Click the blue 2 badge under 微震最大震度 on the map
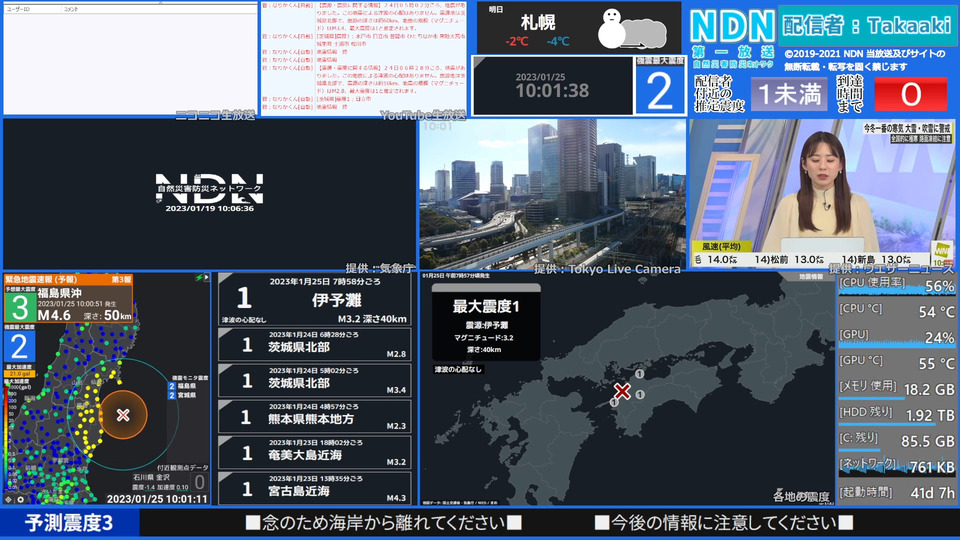The width and height of the screenshot is (960, 540). (x=19, y=347)
